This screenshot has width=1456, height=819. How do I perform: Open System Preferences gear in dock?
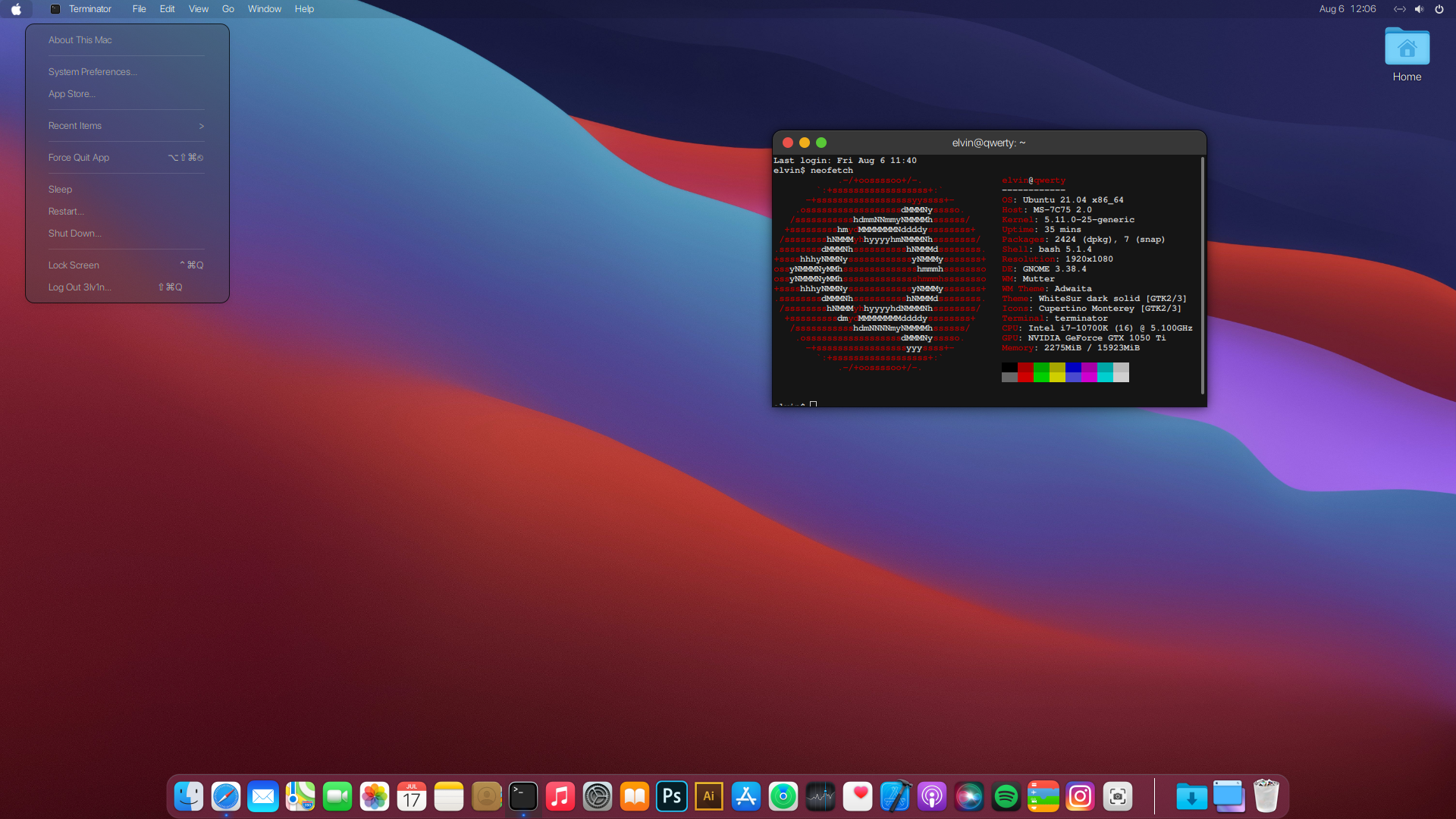(x=598, y=796)
